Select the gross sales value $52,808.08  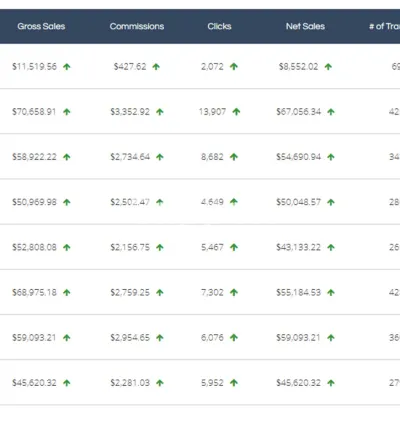34,247
